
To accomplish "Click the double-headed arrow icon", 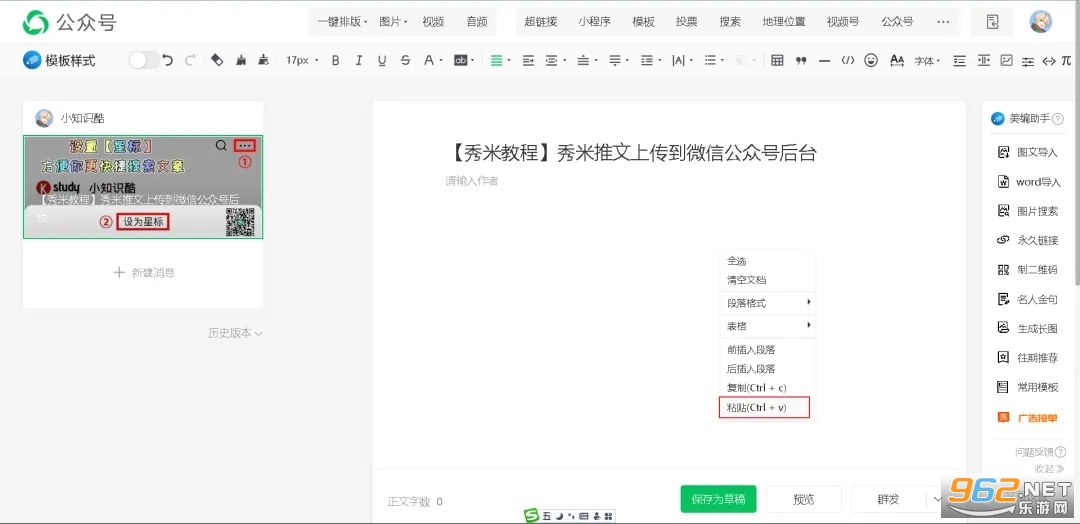I will pos(1048,61).
